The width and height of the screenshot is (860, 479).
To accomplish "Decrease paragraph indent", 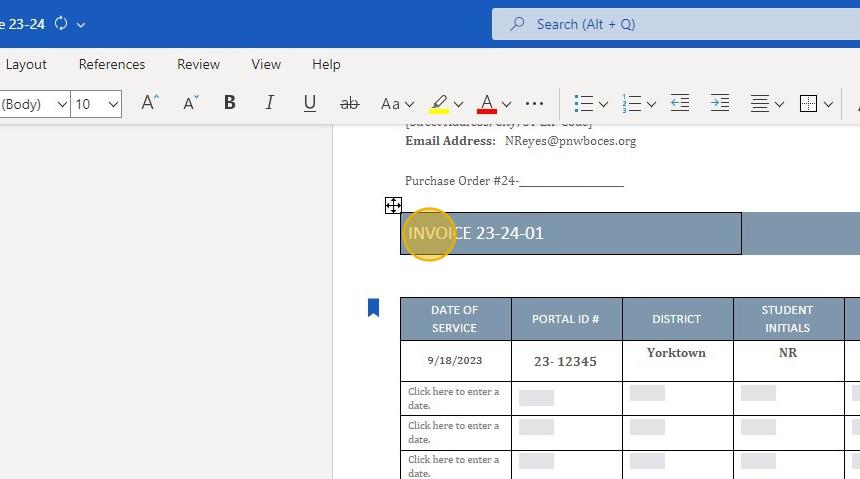I will (x=680, y=103).
